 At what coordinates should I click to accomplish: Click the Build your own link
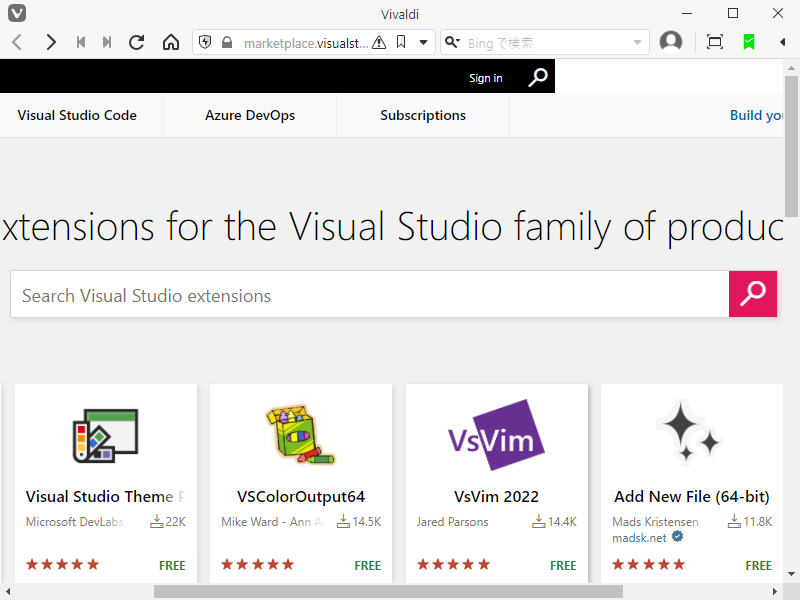tap(757, 115)
